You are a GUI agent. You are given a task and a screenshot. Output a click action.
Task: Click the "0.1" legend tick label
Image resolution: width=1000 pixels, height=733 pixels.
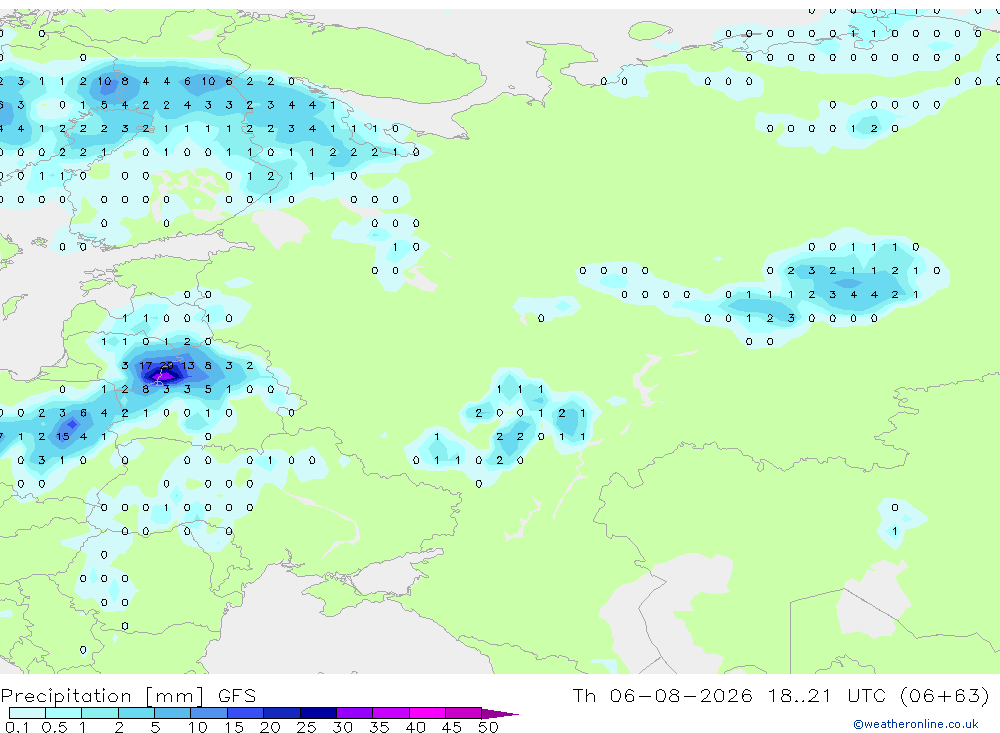[17, 727]
